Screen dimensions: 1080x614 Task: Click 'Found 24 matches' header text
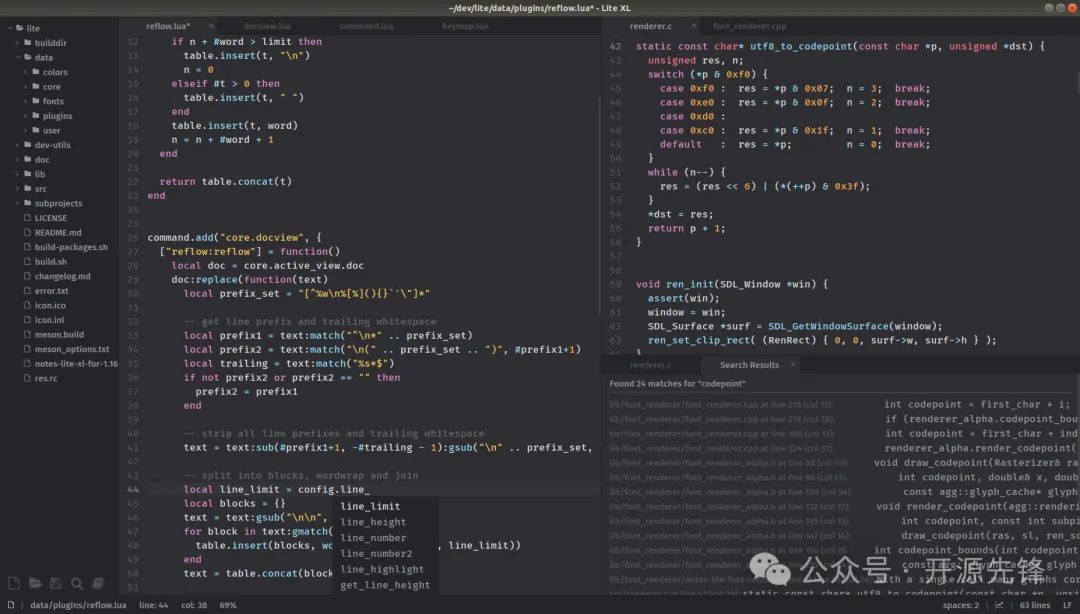(677, 384)
